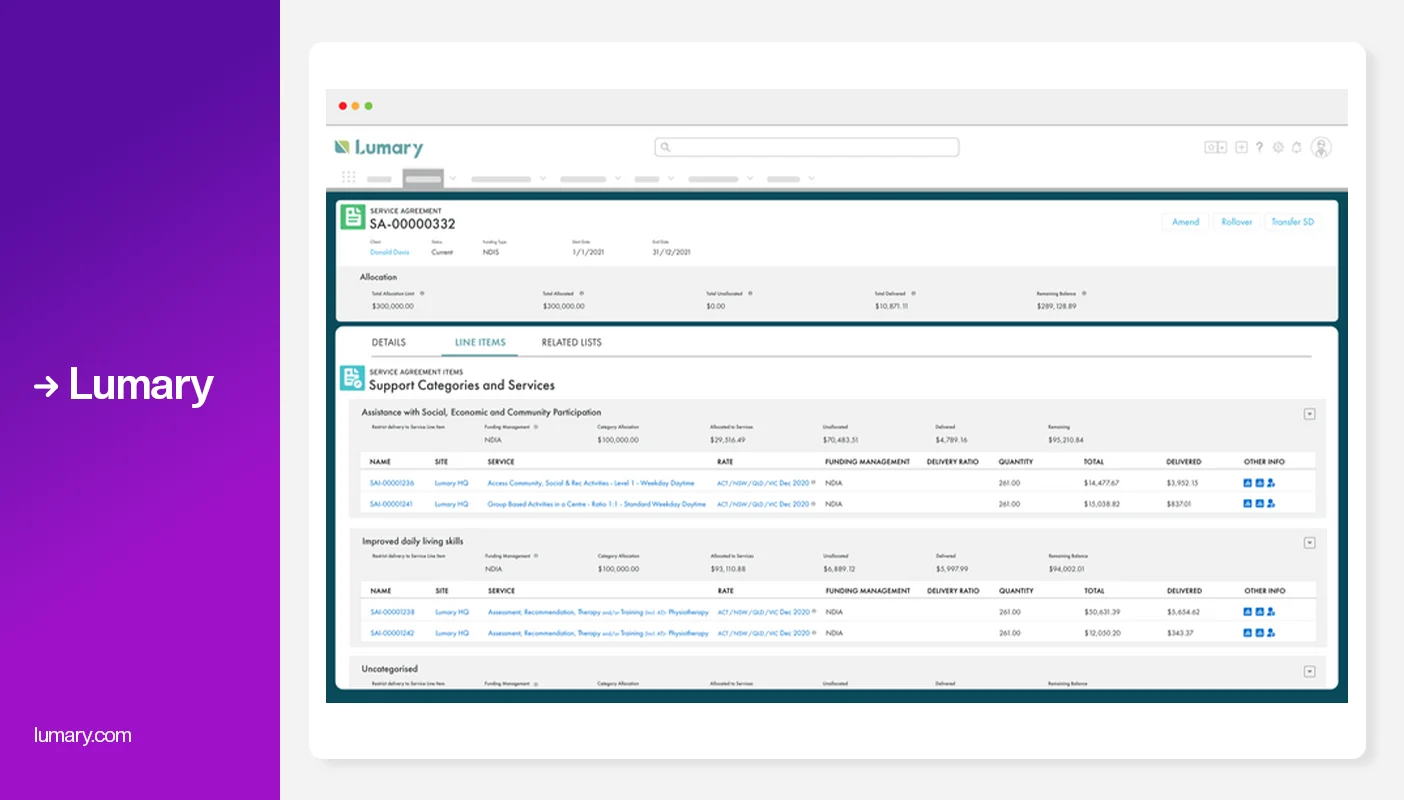
Task: Click the person icon for SAI-00001236
Action: pos(1271,483)
